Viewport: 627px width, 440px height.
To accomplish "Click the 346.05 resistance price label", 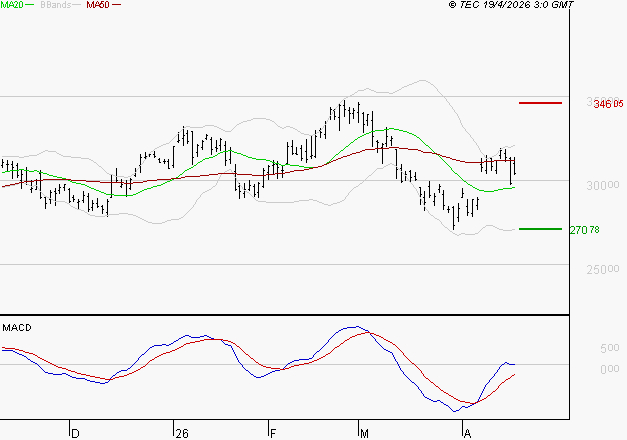I will (608, 104).
